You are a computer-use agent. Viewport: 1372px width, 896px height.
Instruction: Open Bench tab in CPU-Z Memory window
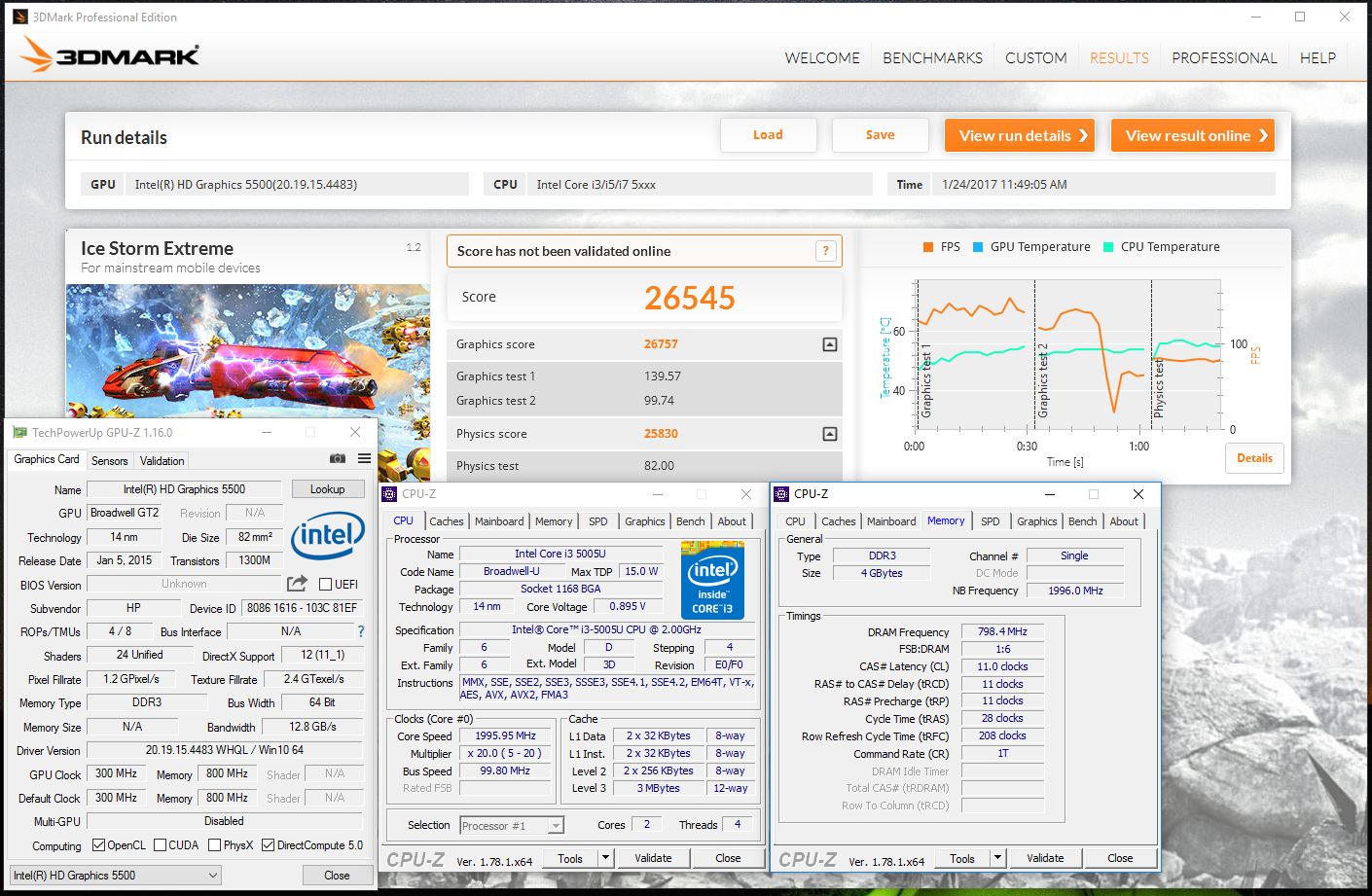pos(1082,521)
